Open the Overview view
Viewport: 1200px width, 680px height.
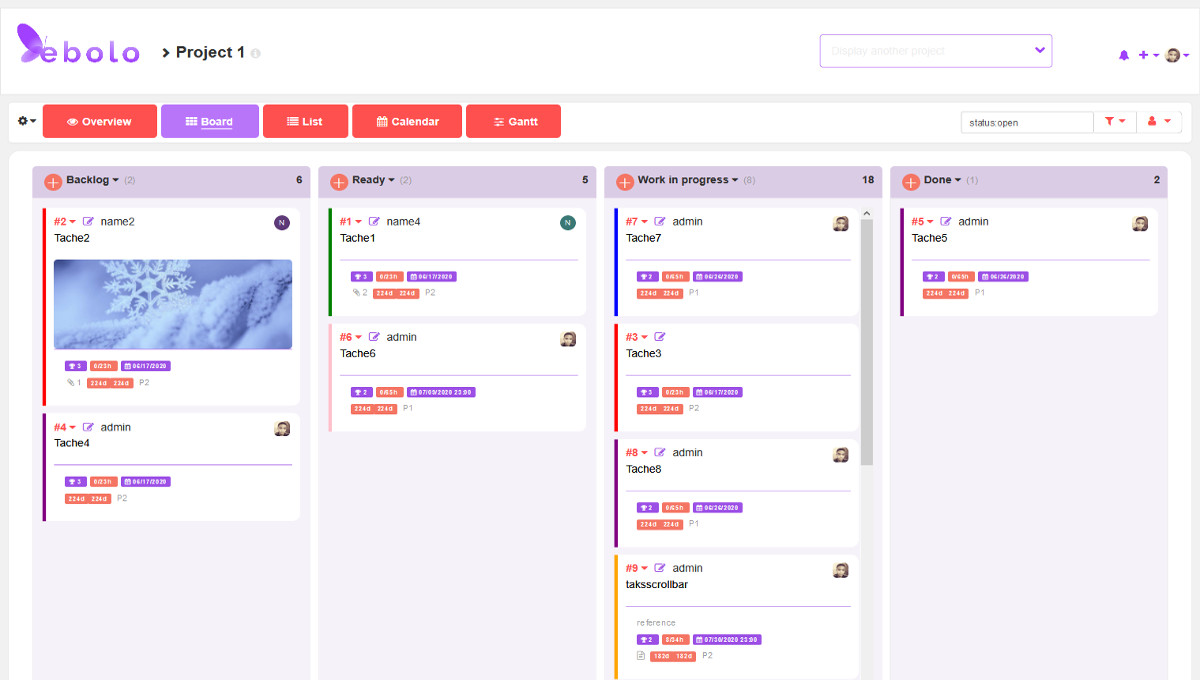(x=99, y=122)
